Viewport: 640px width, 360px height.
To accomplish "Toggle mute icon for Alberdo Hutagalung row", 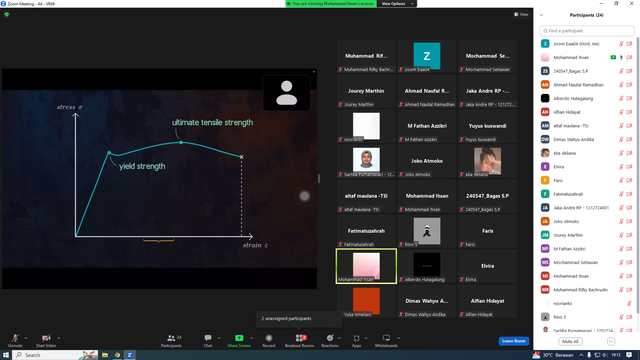I will pos(621,98).
